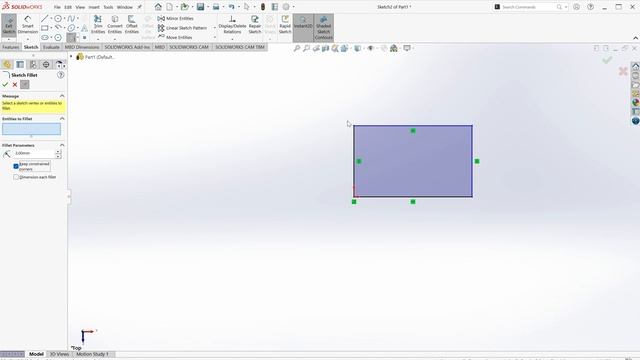The height and width of the screenshot is (360, 640).
Task: Open the Save dropdown arrow
Action: pos(208,7)
